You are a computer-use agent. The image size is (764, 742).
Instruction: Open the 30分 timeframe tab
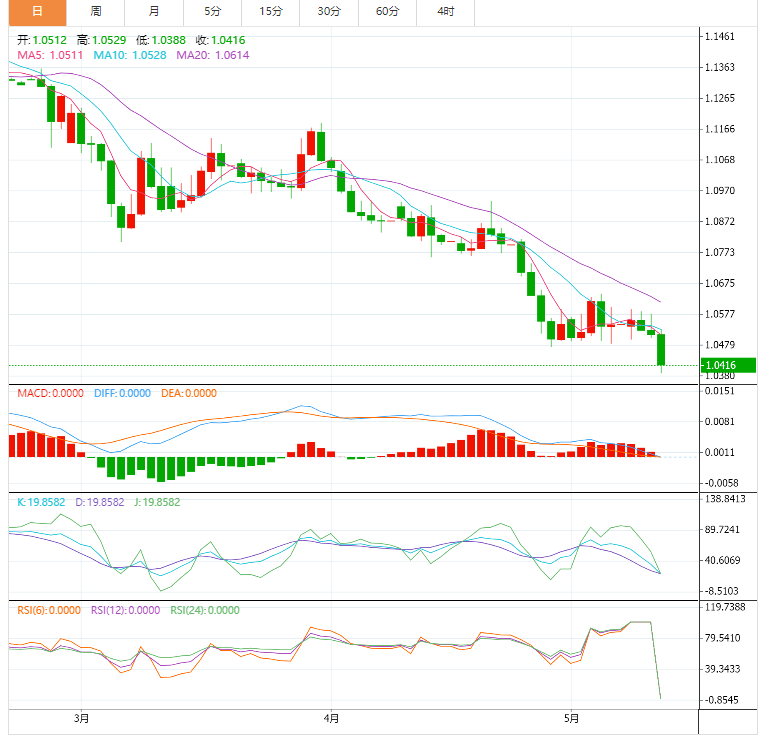[329, 12]
